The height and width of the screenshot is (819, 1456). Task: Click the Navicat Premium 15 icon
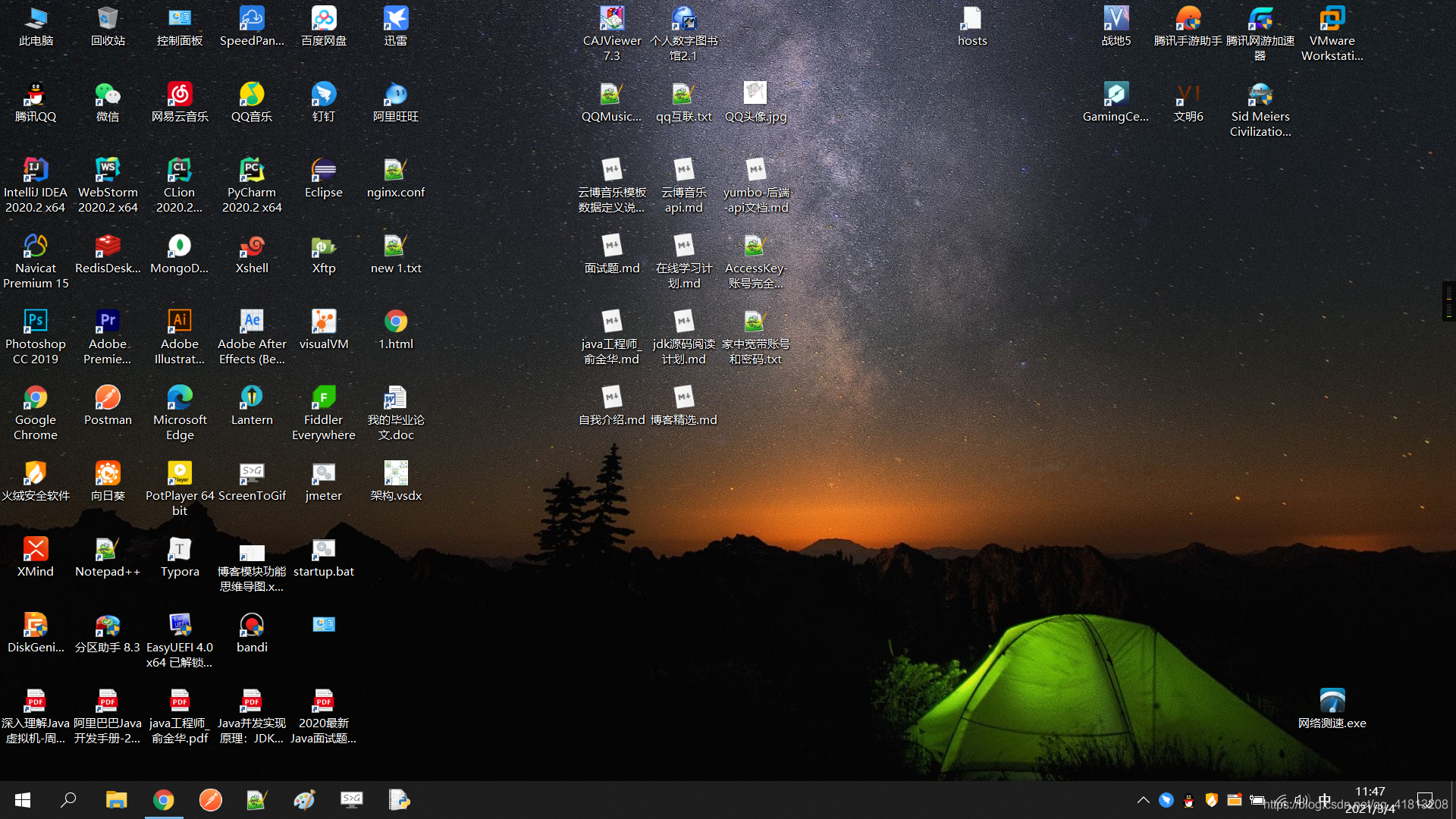[36, 246]
